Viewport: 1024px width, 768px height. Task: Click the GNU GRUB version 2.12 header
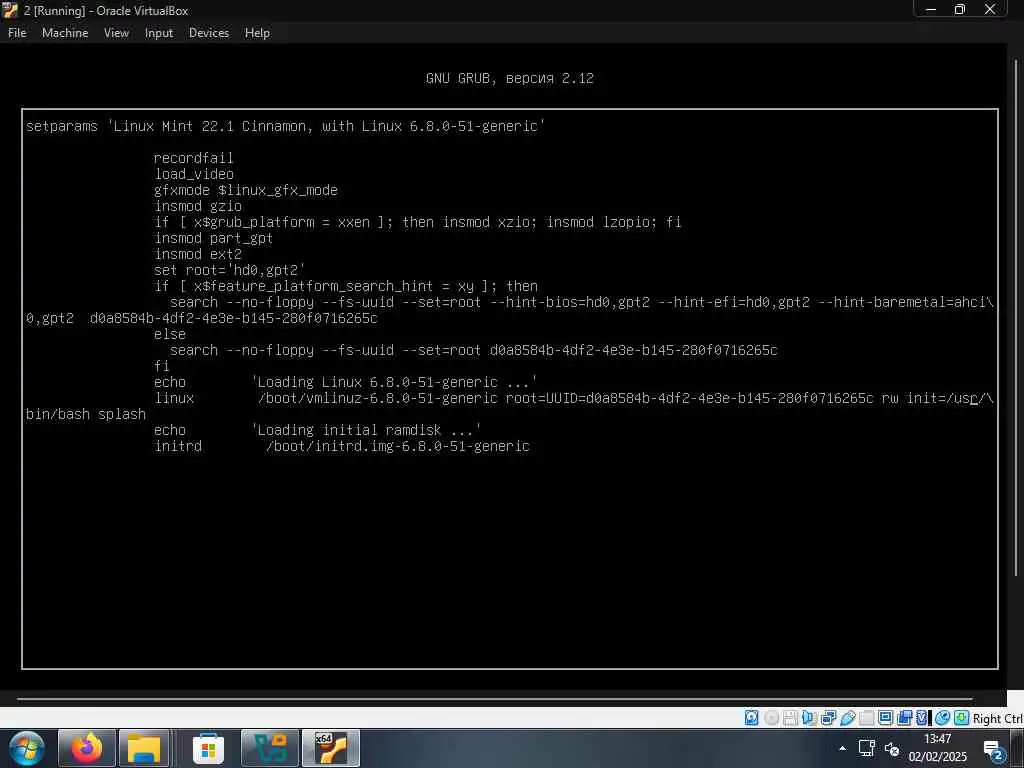click(509, 78)
